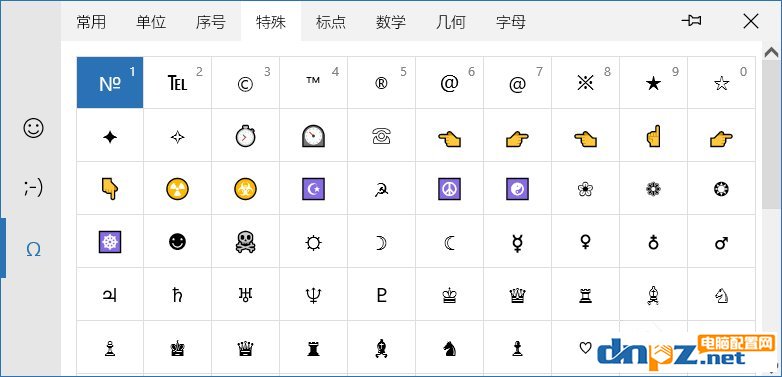Select the @ symbol labeled 7
Viewport: 782px width, 377px height.
[x=517, y=82]
